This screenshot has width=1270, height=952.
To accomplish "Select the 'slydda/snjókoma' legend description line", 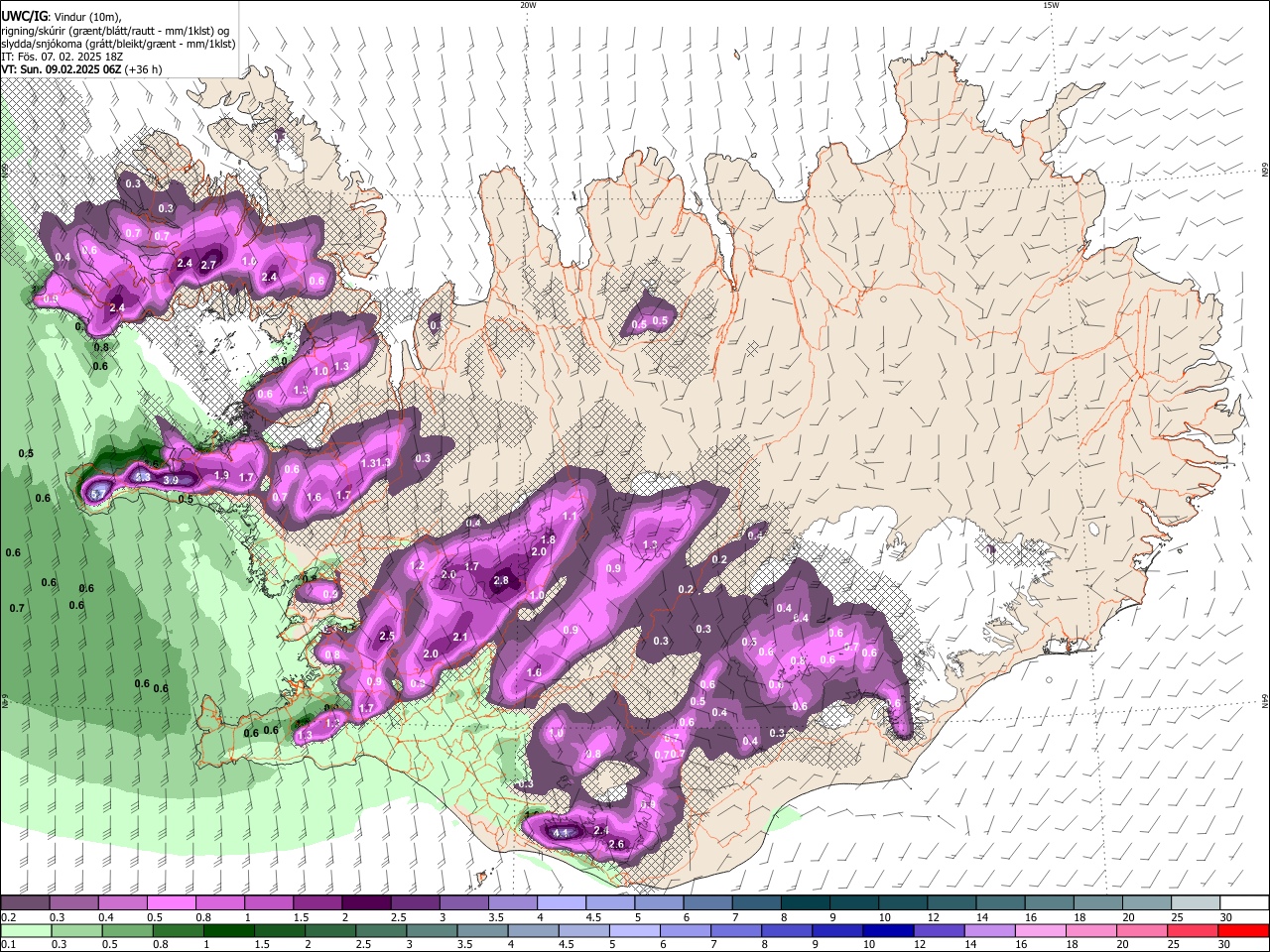I will click(118, 44).
